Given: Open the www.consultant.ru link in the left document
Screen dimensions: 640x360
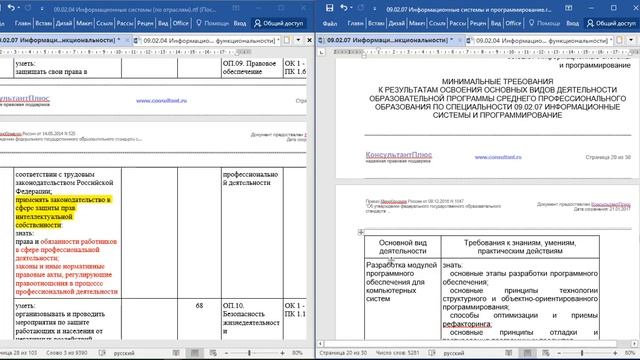Looking at the screenshot, I should tap(162, 101).
